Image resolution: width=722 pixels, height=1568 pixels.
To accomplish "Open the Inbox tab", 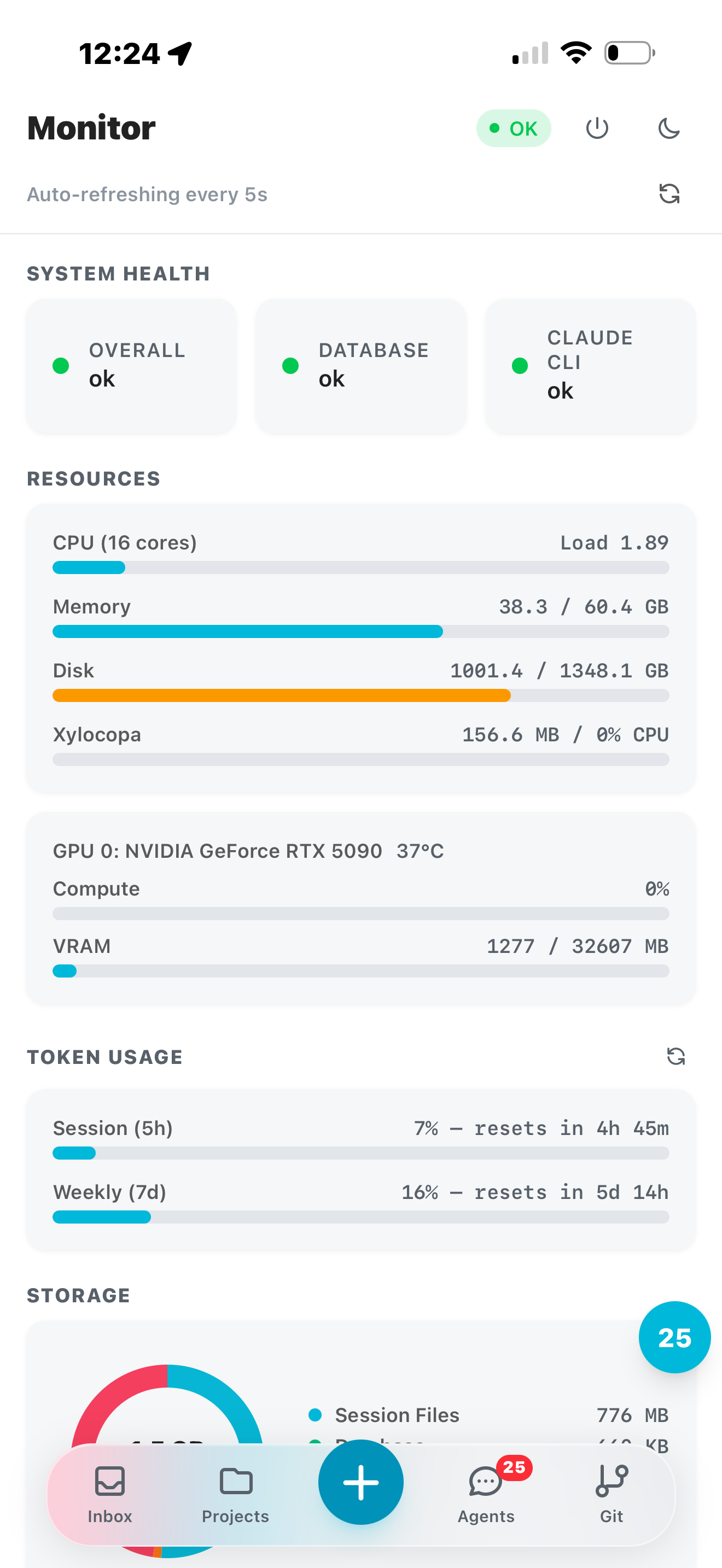I will [x=109, y=1495].
